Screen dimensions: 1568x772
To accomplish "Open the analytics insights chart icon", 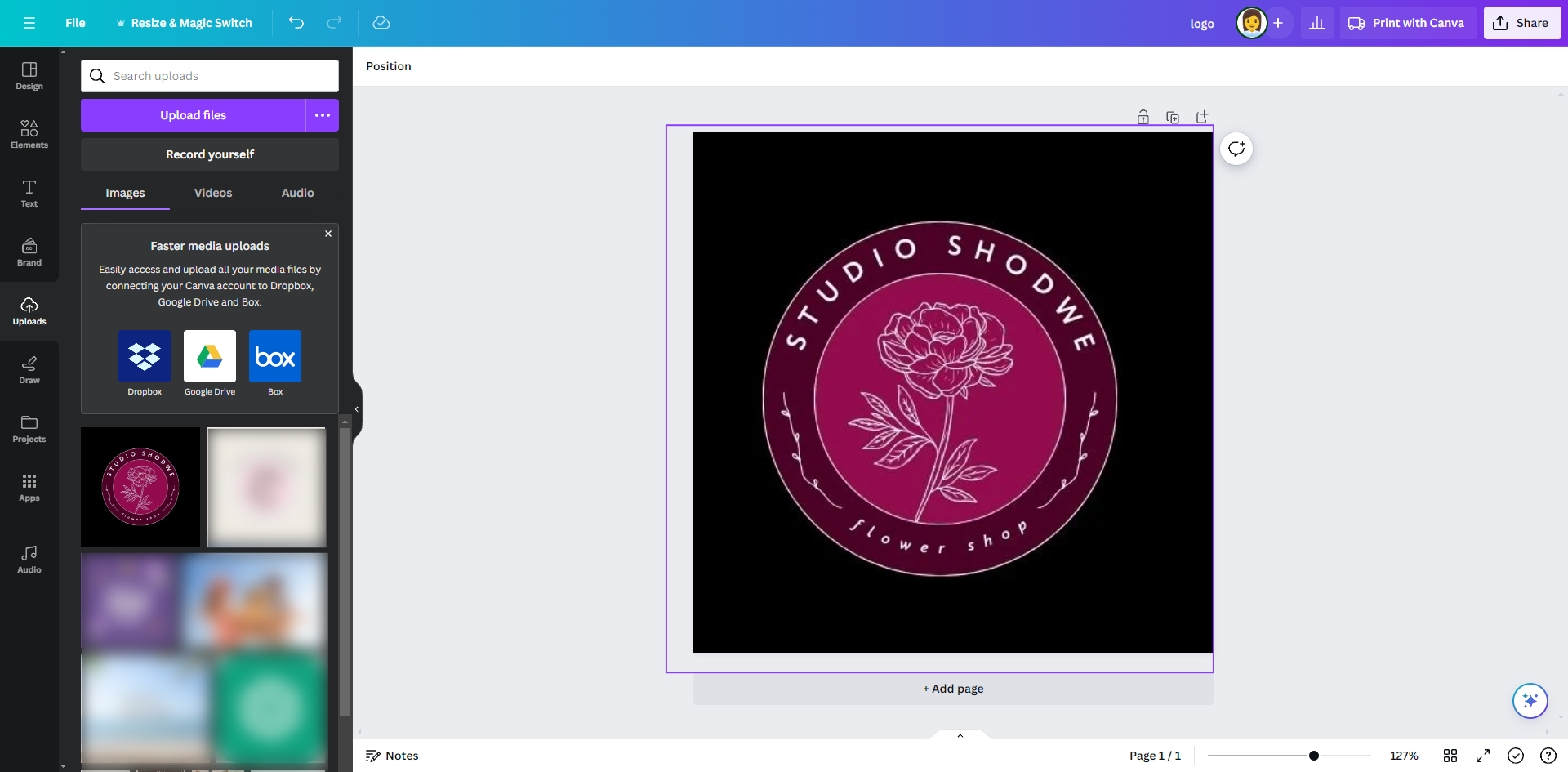I will click(1317, 23).
